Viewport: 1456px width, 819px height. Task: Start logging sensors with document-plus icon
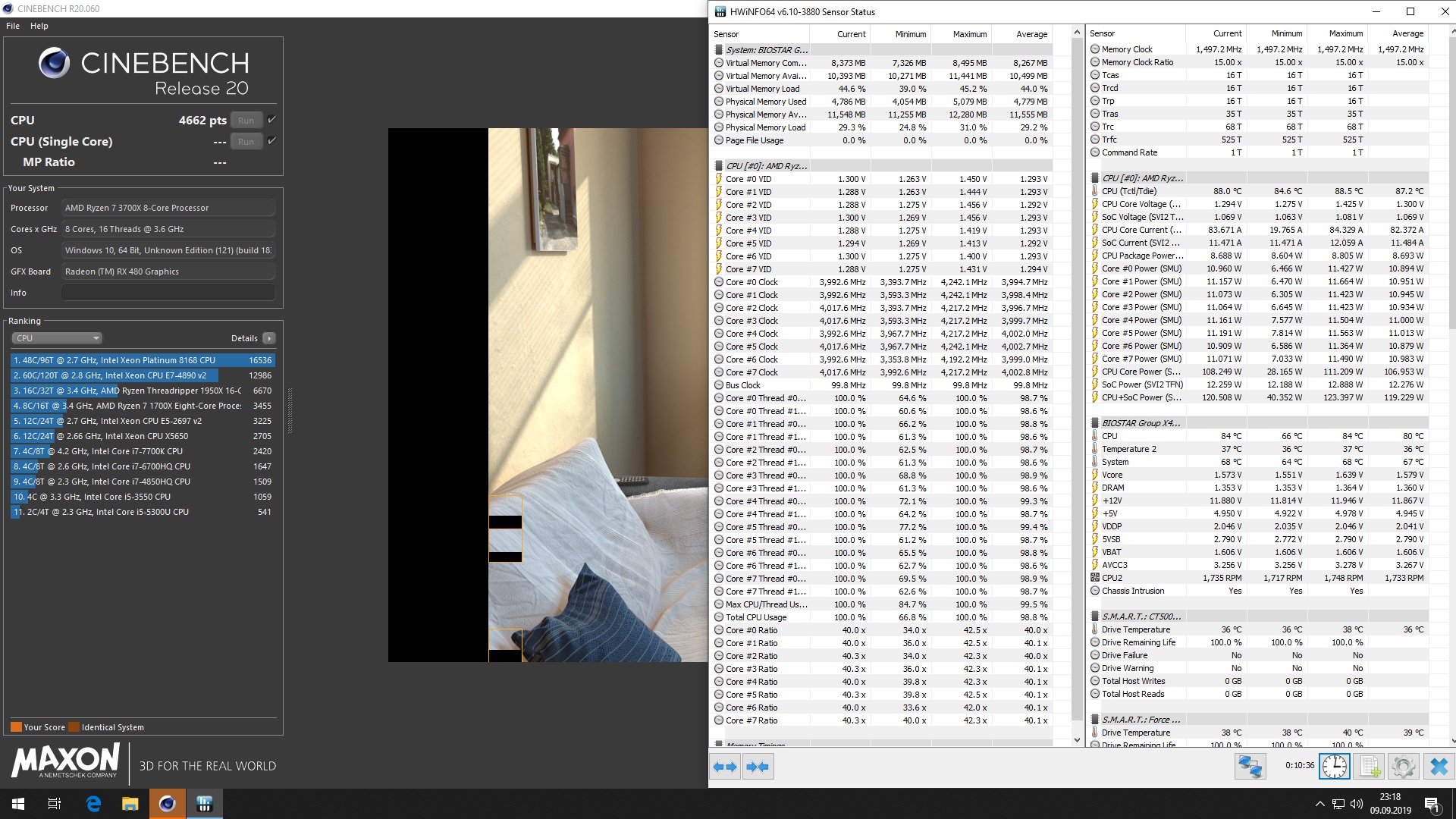click(1370, 767)
